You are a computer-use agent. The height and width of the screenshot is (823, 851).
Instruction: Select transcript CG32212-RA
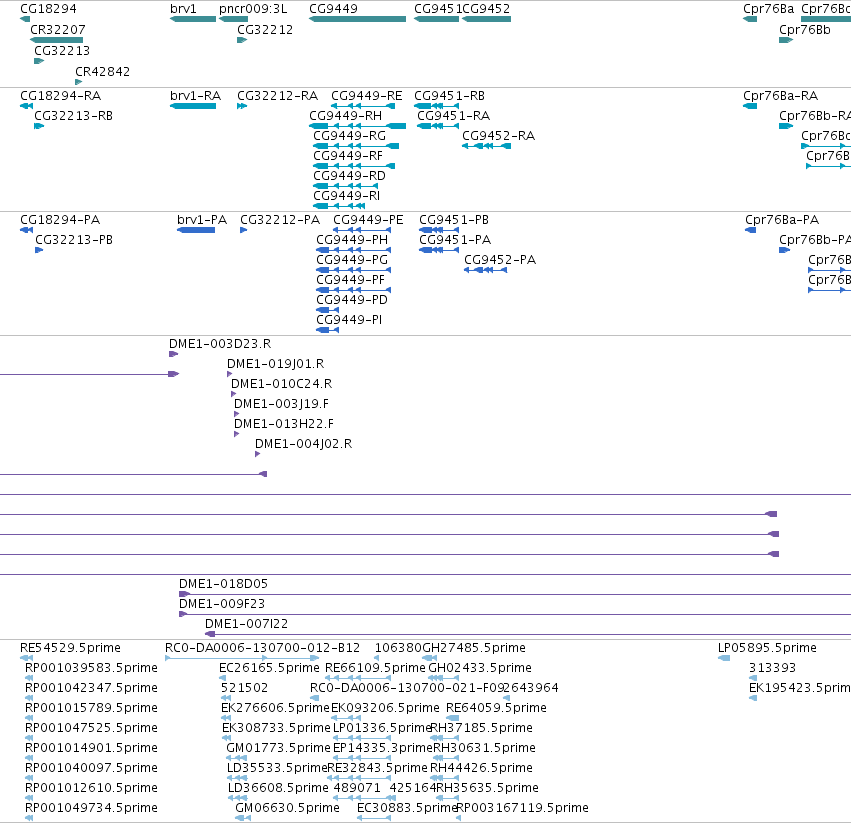277,96
